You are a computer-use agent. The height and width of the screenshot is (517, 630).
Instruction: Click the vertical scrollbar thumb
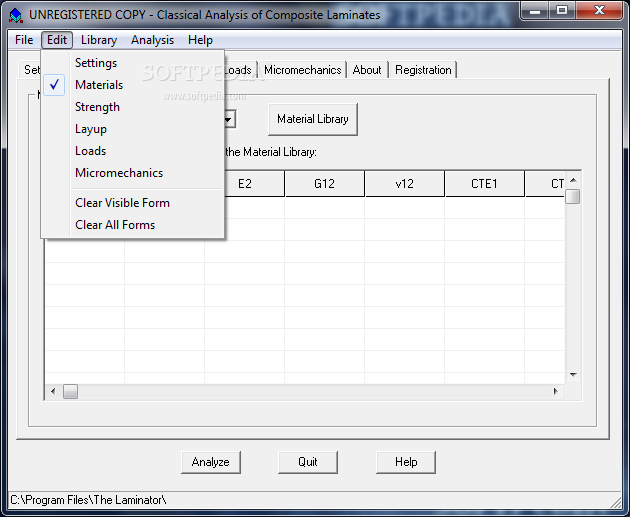[x=573, y=197]
